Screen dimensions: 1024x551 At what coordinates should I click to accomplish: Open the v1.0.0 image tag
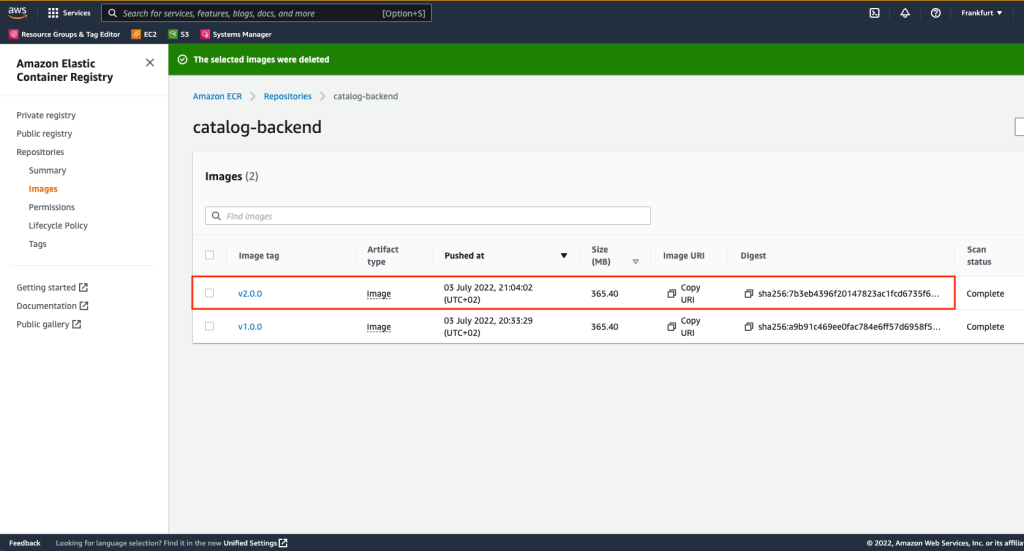pos(250,326)
